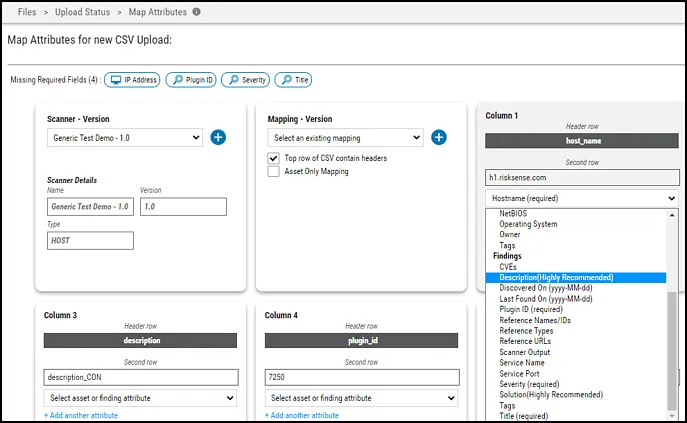The height and width of the screenshot is (423, 687).
Task: Choose Last Found On (yyyy-MM-dd) option
Action: pos(546,299)
